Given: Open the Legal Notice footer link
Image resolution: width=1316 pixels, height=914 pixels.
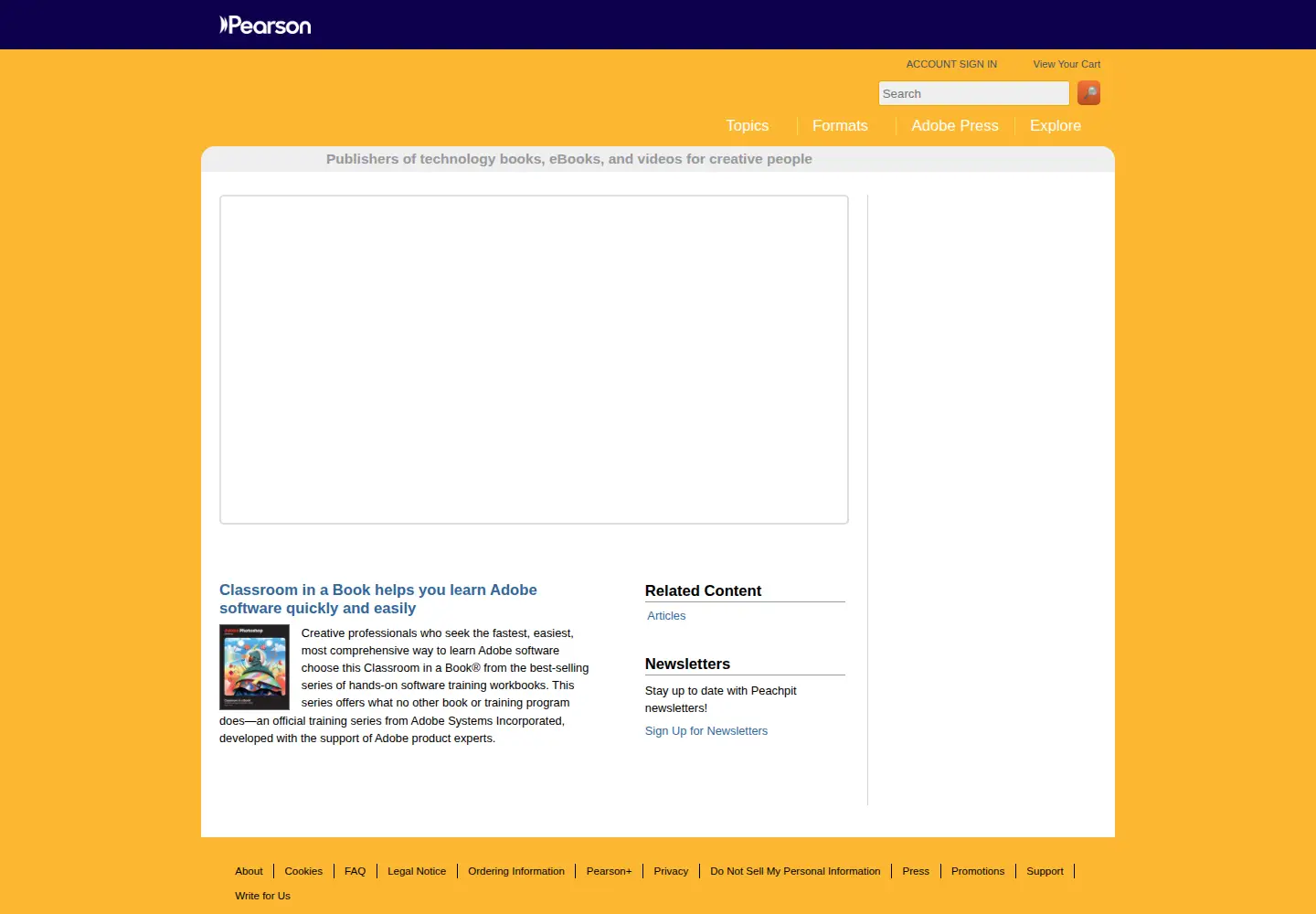Looking at the screenshot, I should pyautogui.click(x=417, y=871).
